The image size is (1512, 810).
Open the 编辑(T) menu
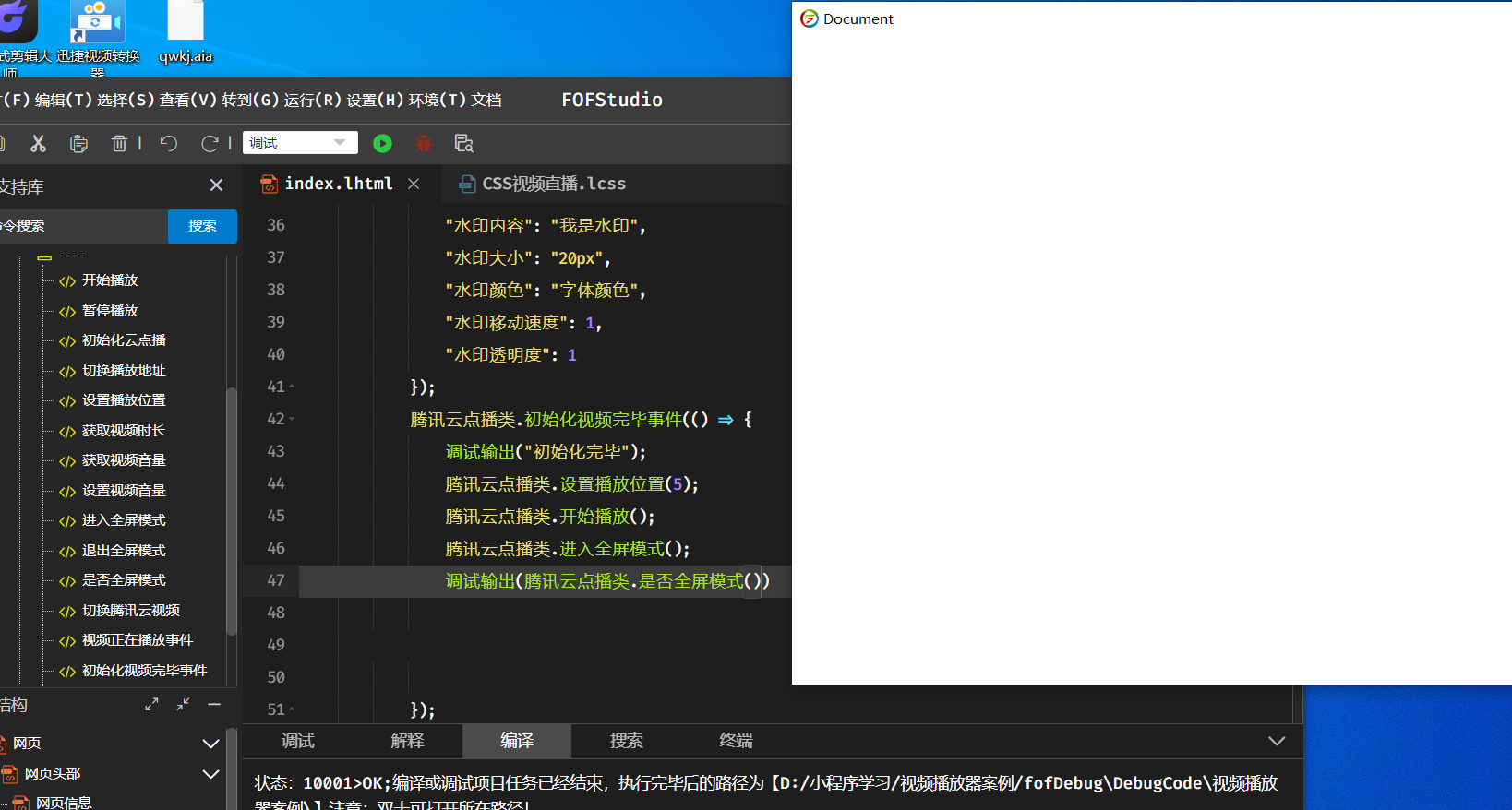click(63, 100)
